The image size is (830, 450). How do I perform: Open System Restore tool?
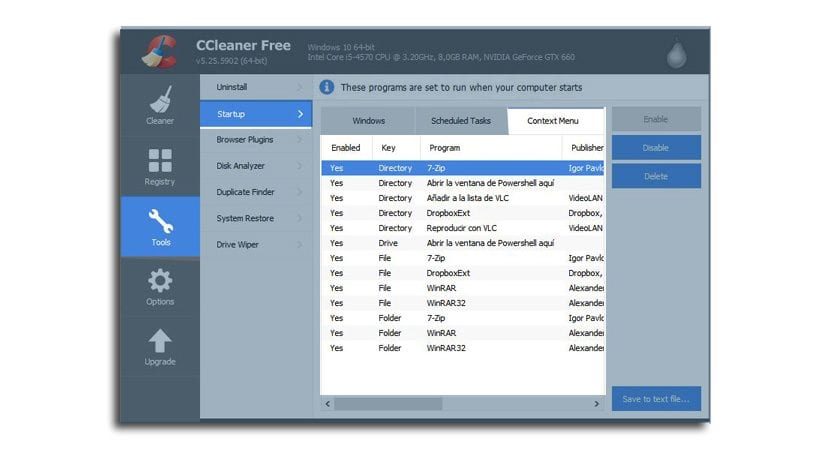pyautogui.click(x=256, y=218)
